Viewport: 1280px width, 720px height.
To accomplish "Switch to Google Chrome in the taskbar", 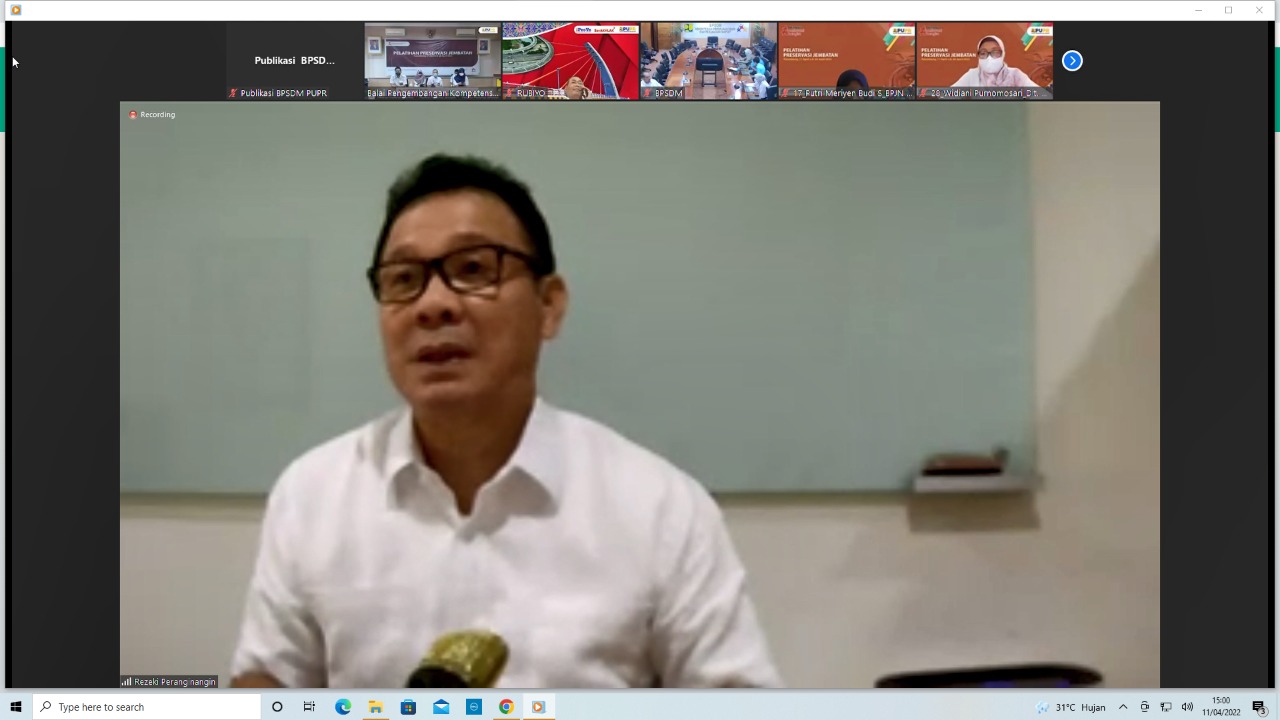I will coord(506,707).
